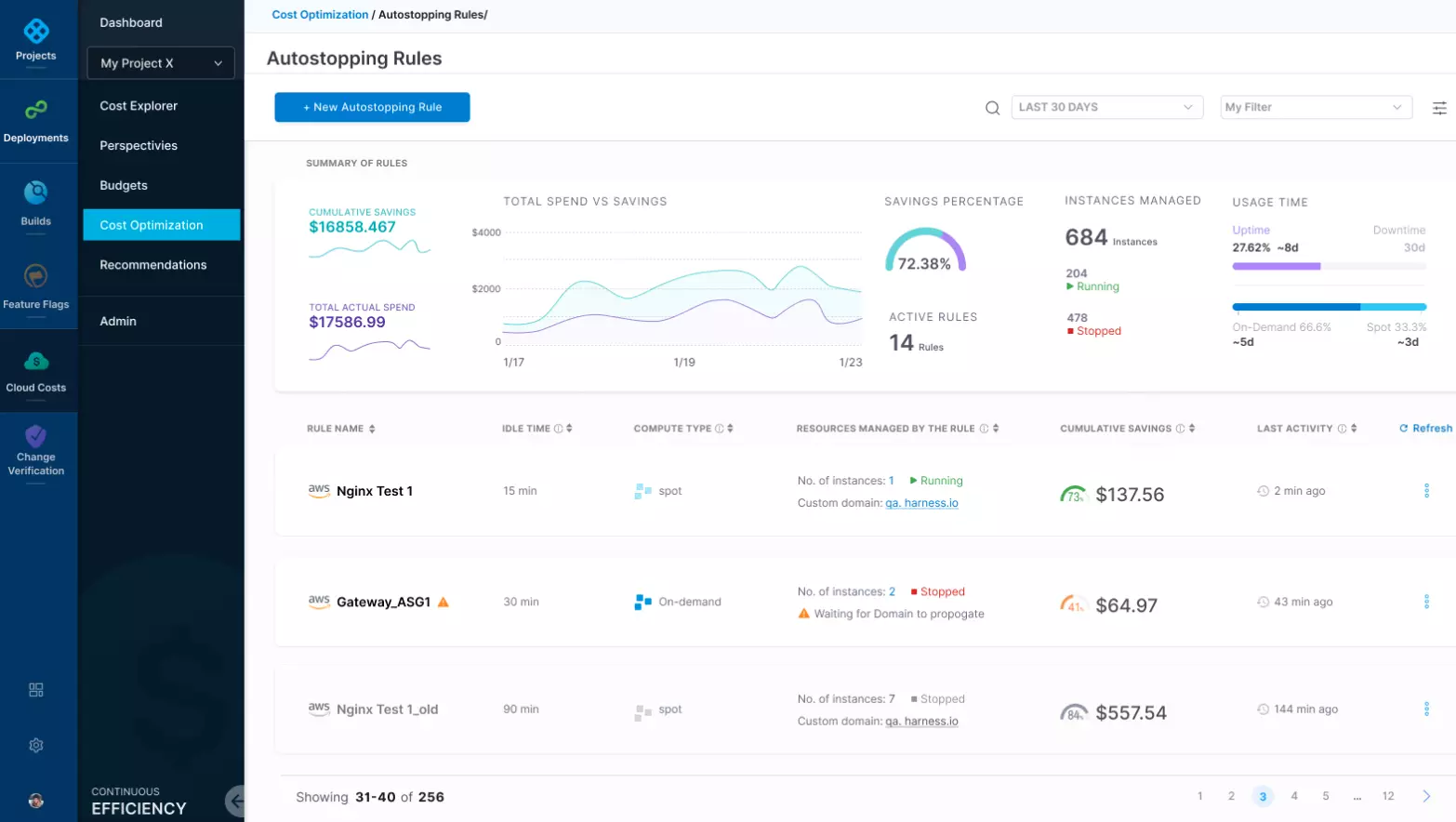Click the savings percentage gauge 72.38%
Viewport: 1456px width, 822px height.
(925, 251)
